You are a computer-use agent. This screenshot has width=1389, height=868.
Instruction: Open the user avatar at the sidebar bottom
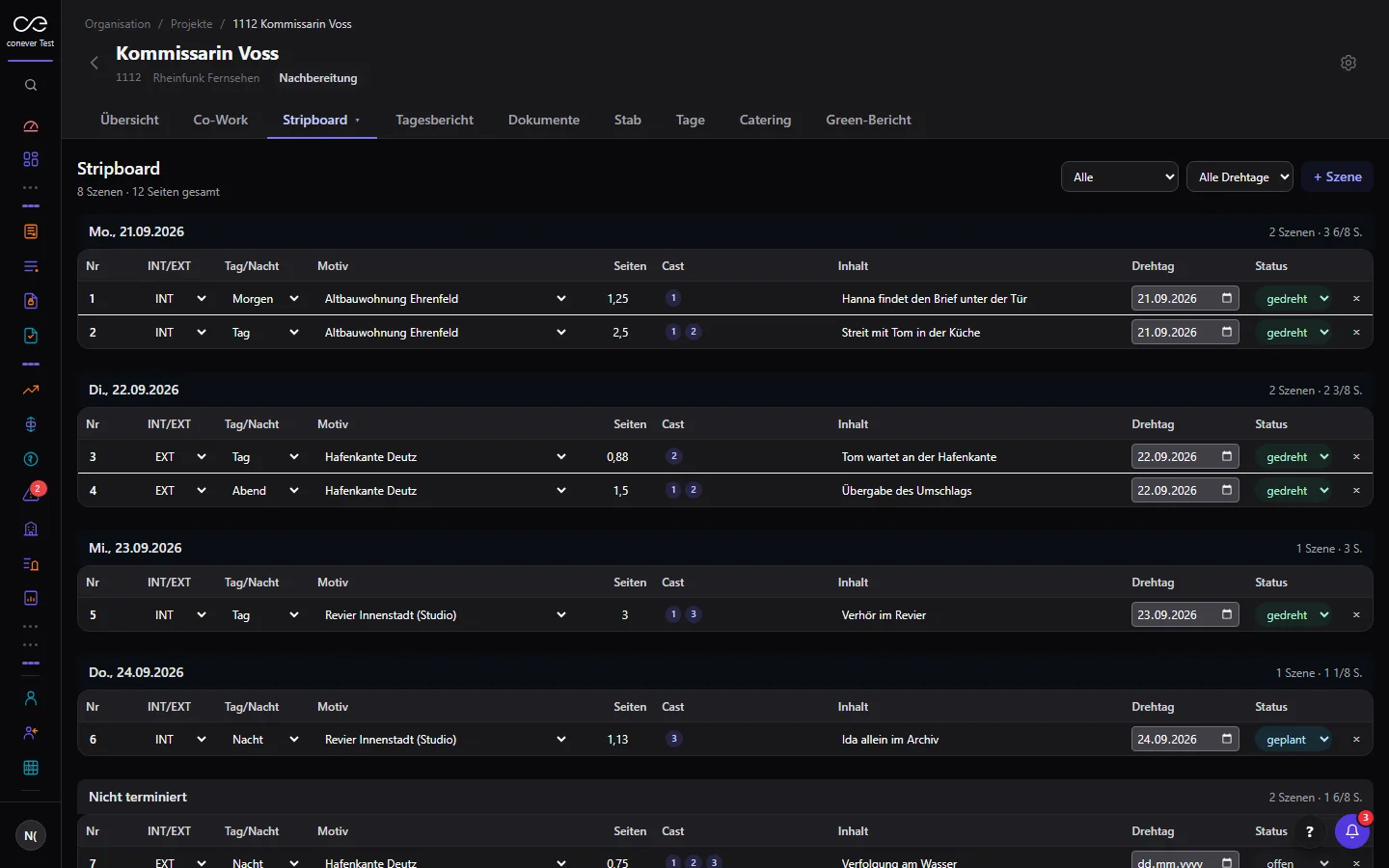click(x=31, y=836)
